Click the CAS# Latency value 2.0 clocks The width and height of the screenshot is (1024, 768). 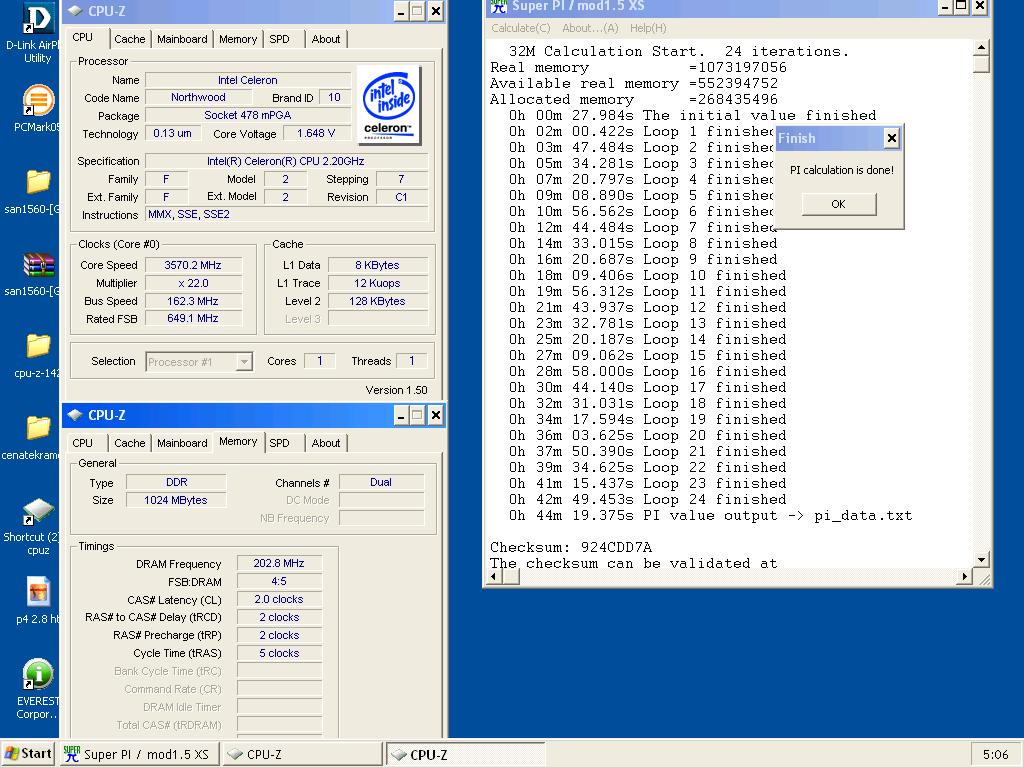point(279,599)
